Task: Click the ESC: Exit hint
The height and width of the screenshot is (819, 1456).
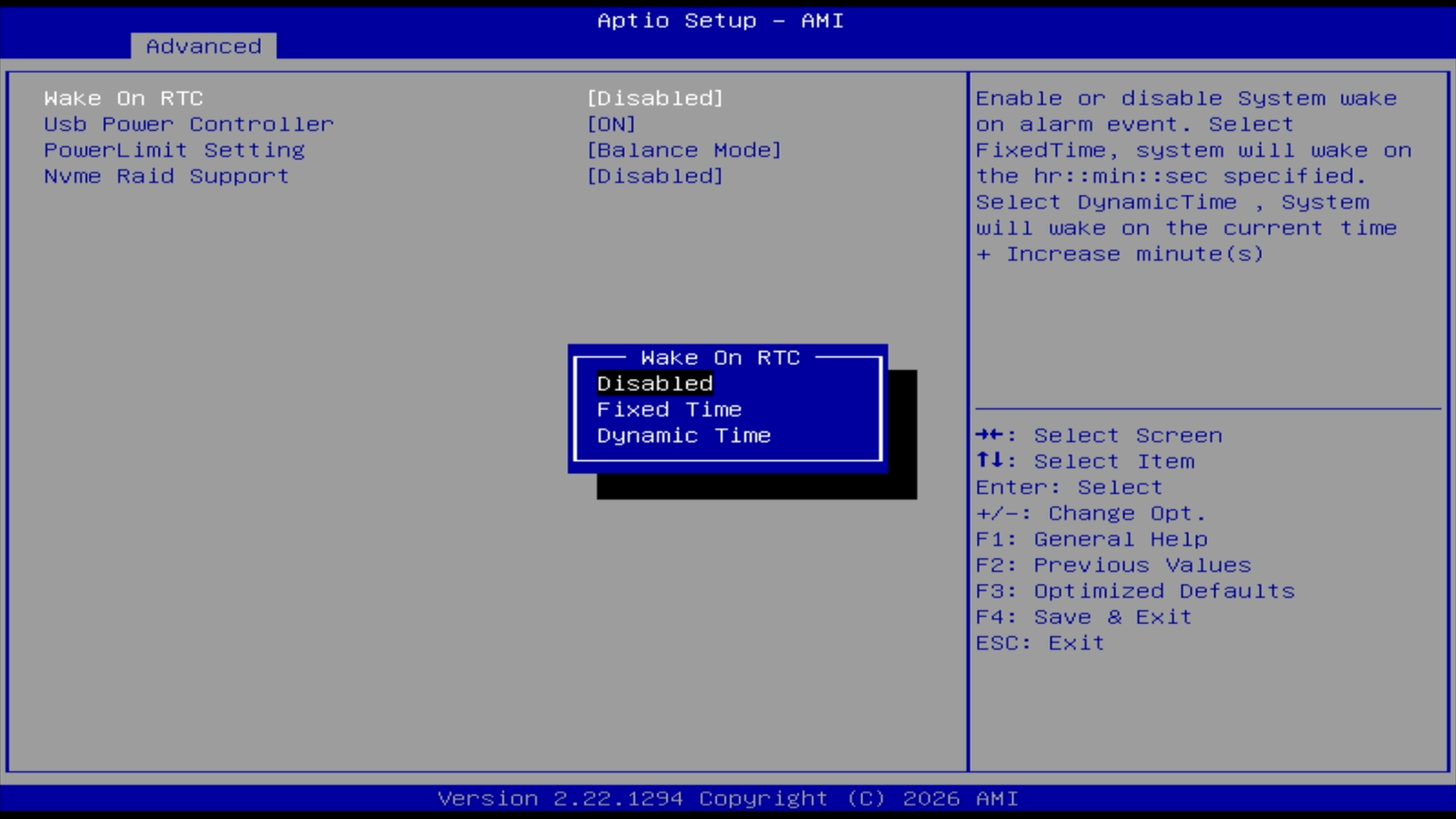Action: [1041, 643]
